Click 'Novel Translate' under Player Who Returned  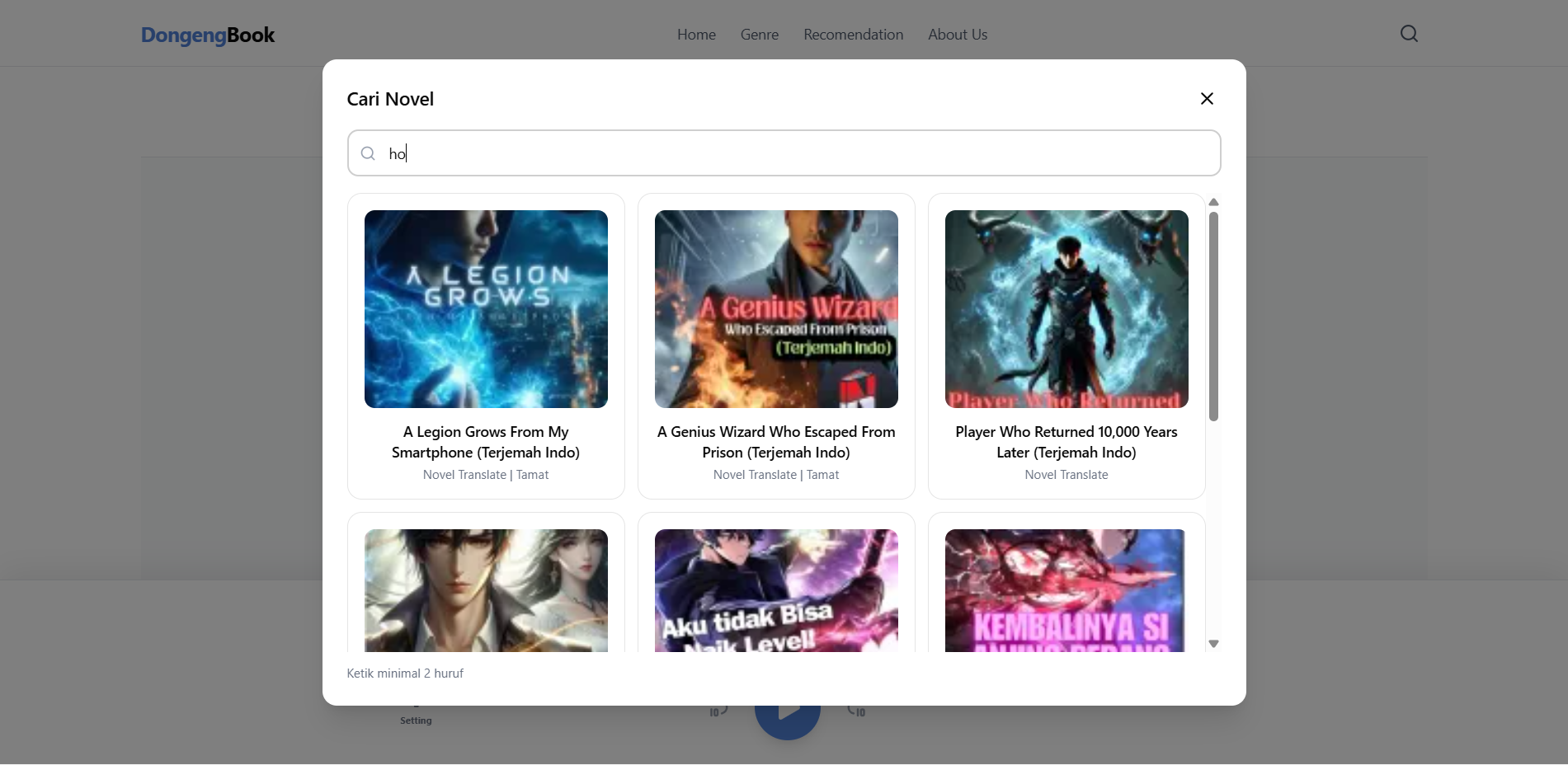click(x=1067, y=475)
